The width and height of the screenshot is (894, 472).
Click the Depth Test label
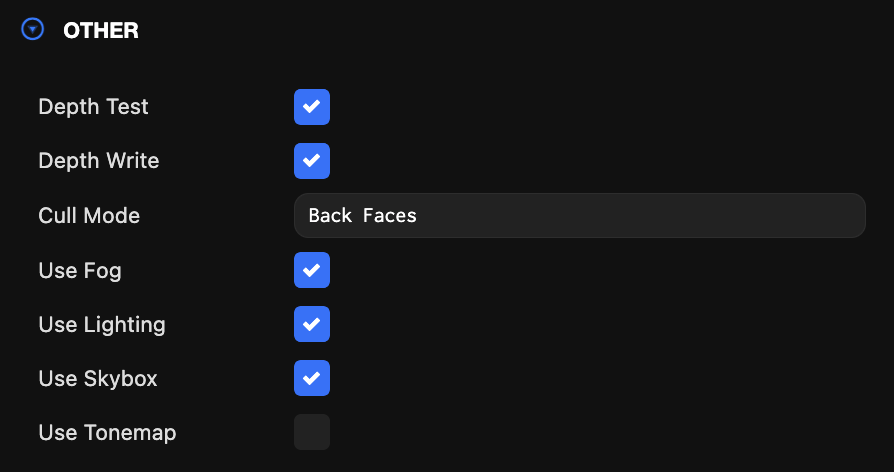tap(94, 107)
